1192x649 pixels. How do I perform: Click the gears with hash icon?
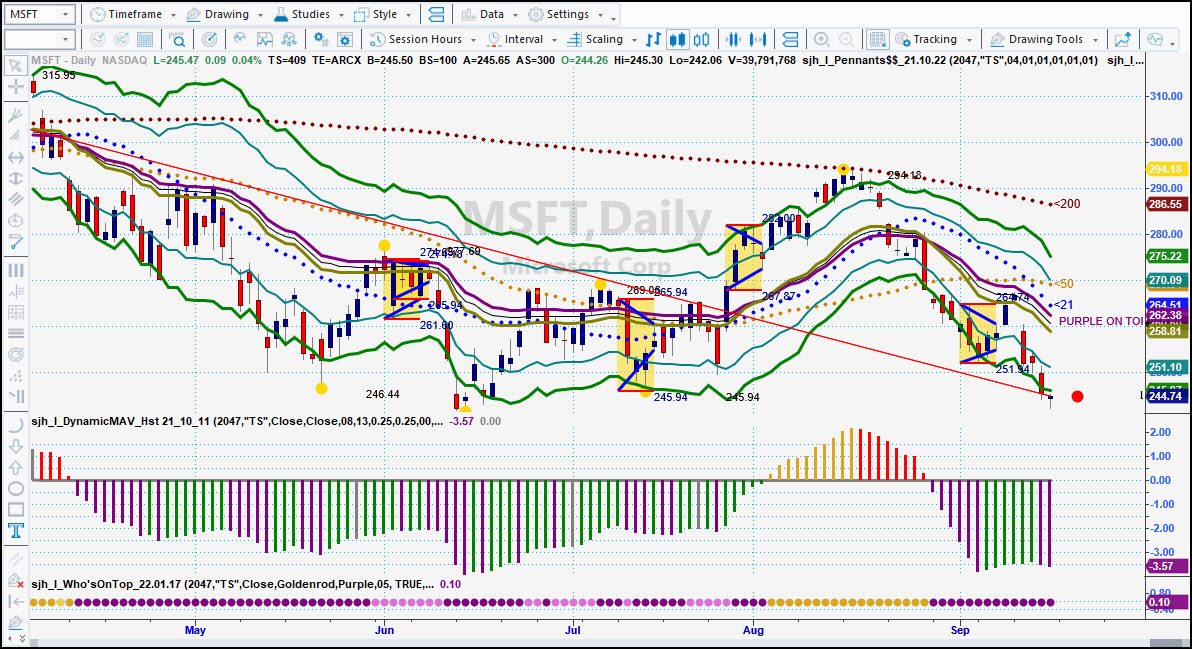321,40
